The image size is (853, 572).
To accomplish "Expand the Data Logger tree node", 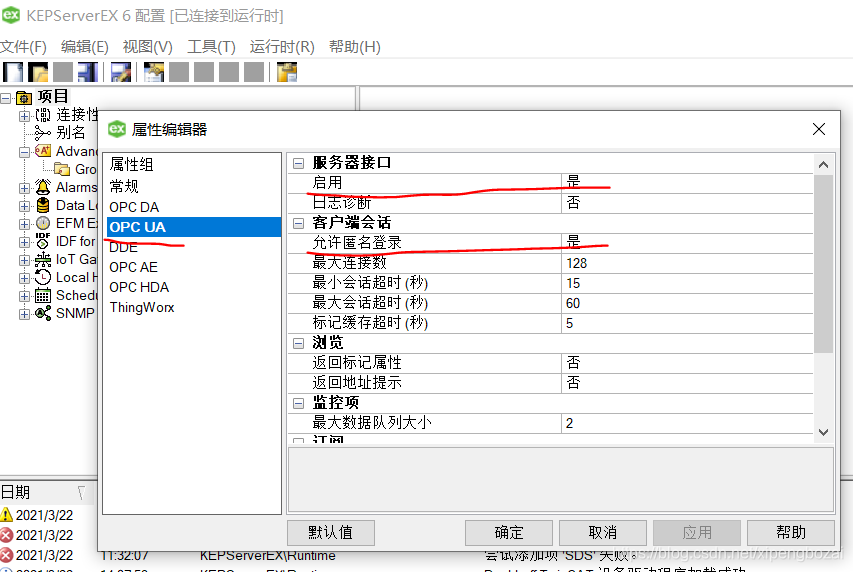I will (x=24, y=206).
